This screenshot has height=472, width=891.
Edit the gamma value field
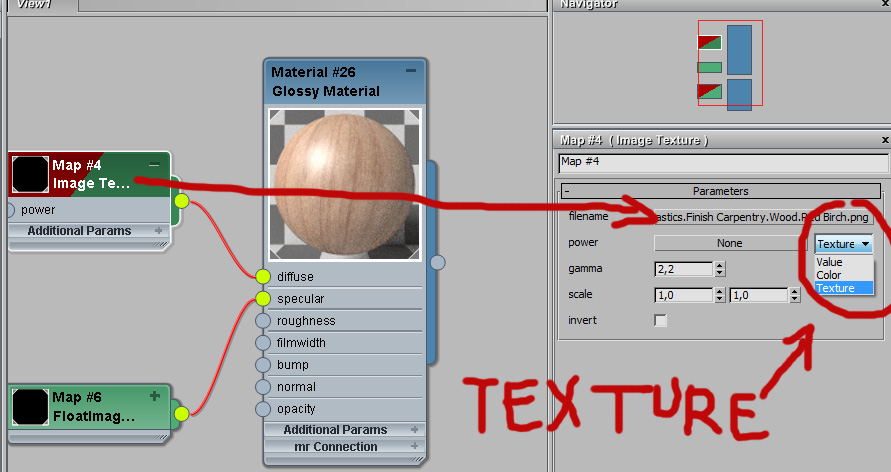tap(684, 269)
